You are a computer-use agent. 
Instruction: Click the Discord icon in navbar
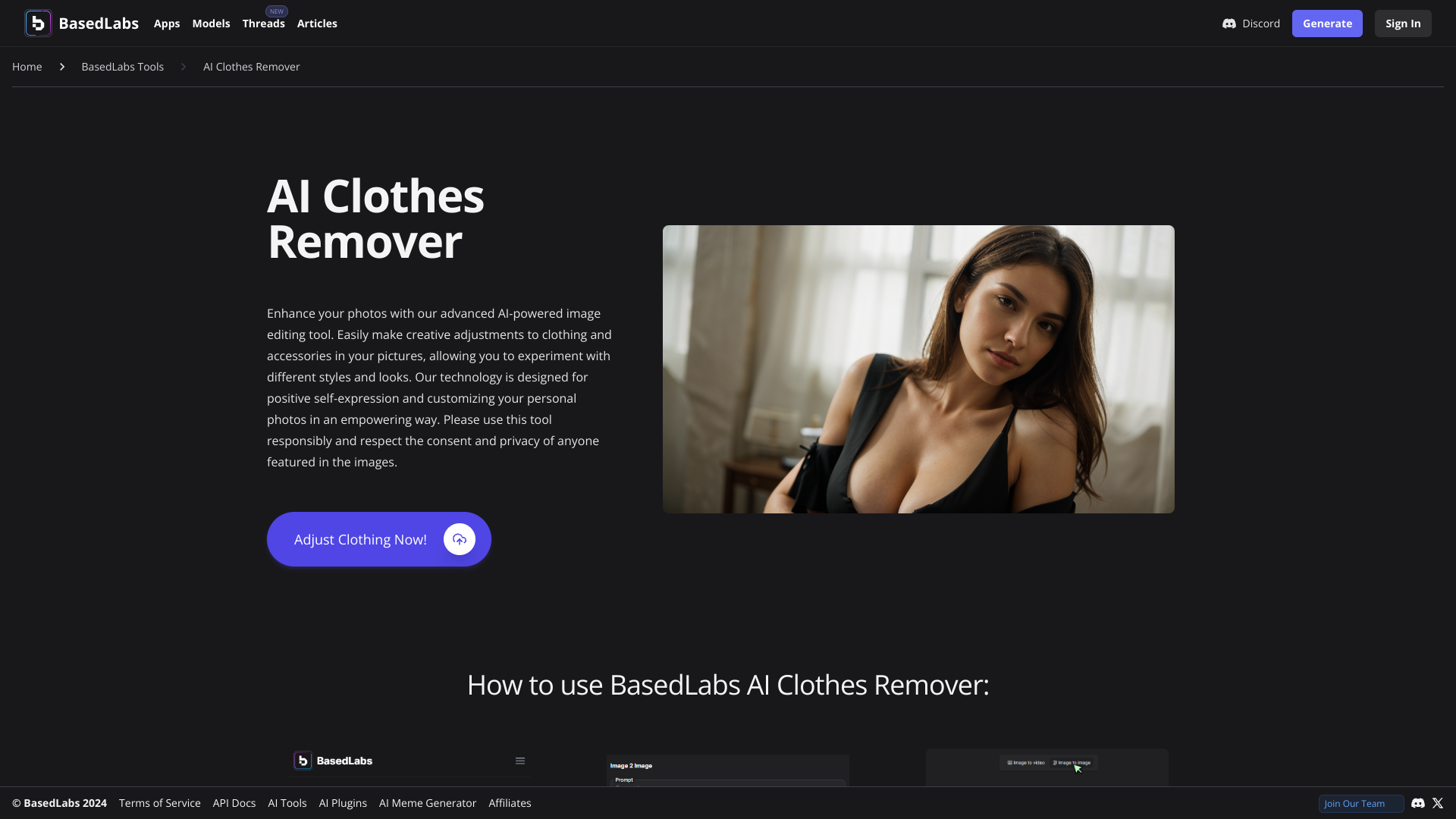[1229, 23]
